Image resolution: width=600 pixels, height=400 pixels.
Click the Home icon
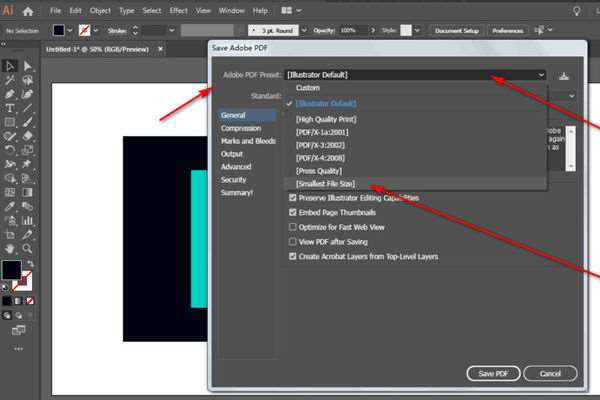click(28, 11)
